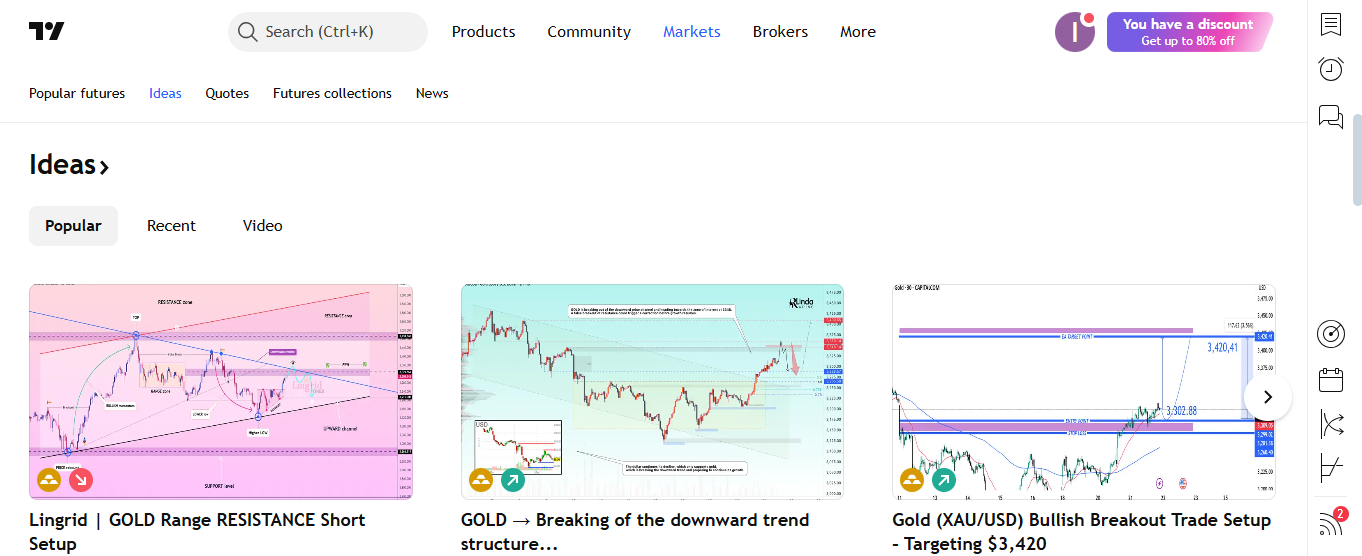This screenshot has width=1362, height=556.
Task: Open Notifications feed icon with badge 2
Action: point(1332,522)
